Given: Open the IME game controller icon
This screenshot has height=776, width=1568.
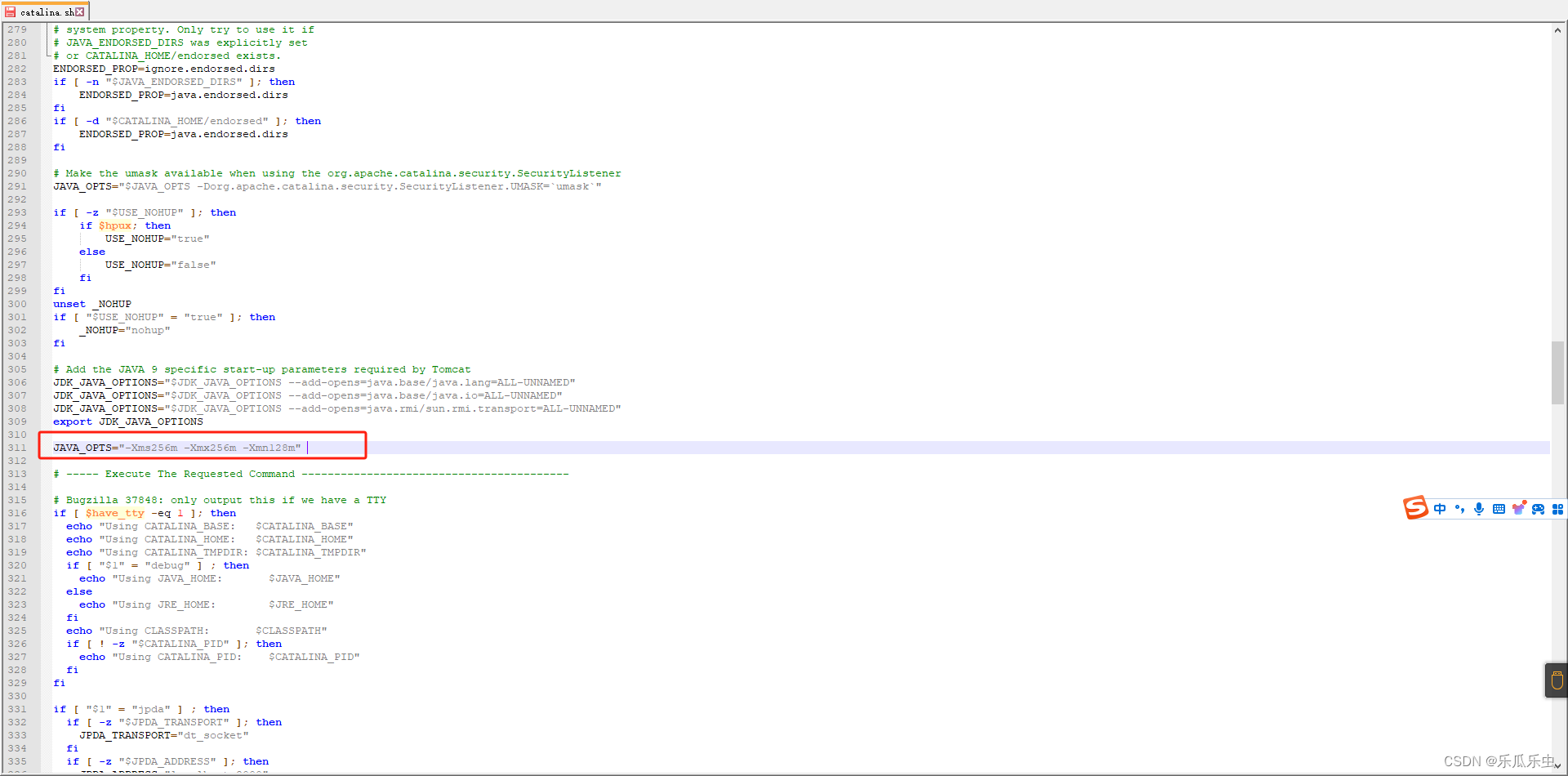Looking at the screenshot, I should tap(1538, 509).
